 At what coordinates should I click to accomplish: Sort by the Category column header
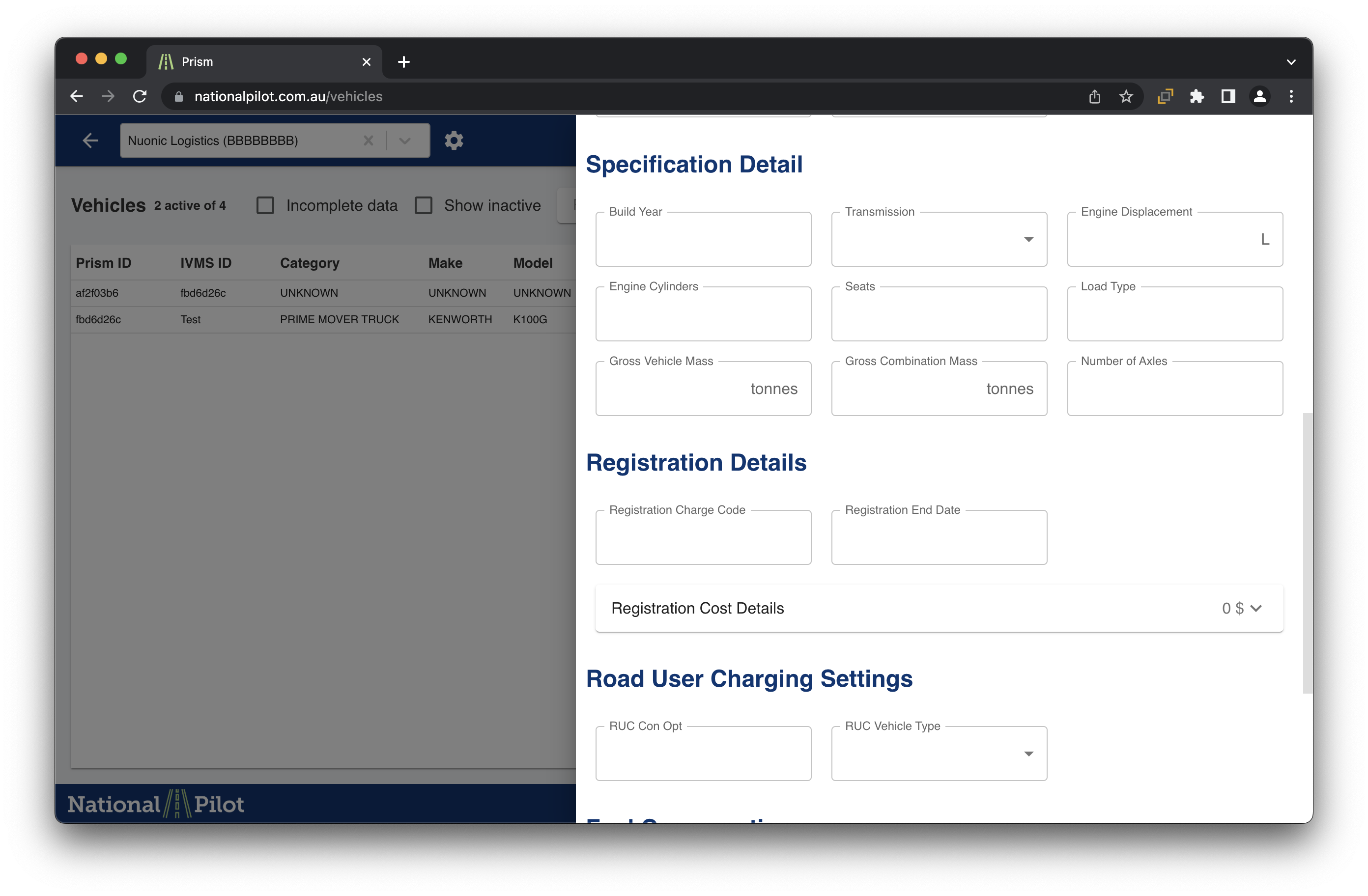pos(309,263)
